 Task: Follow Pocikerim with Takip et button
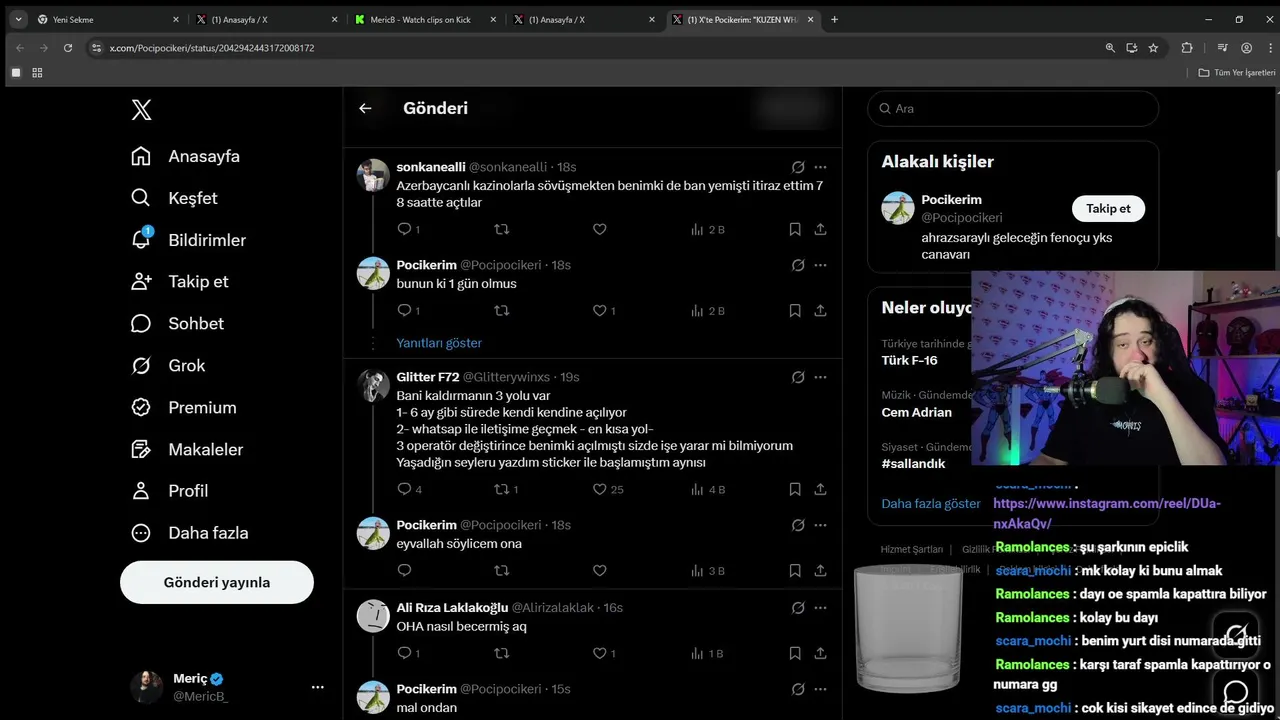click(1108, 208)
